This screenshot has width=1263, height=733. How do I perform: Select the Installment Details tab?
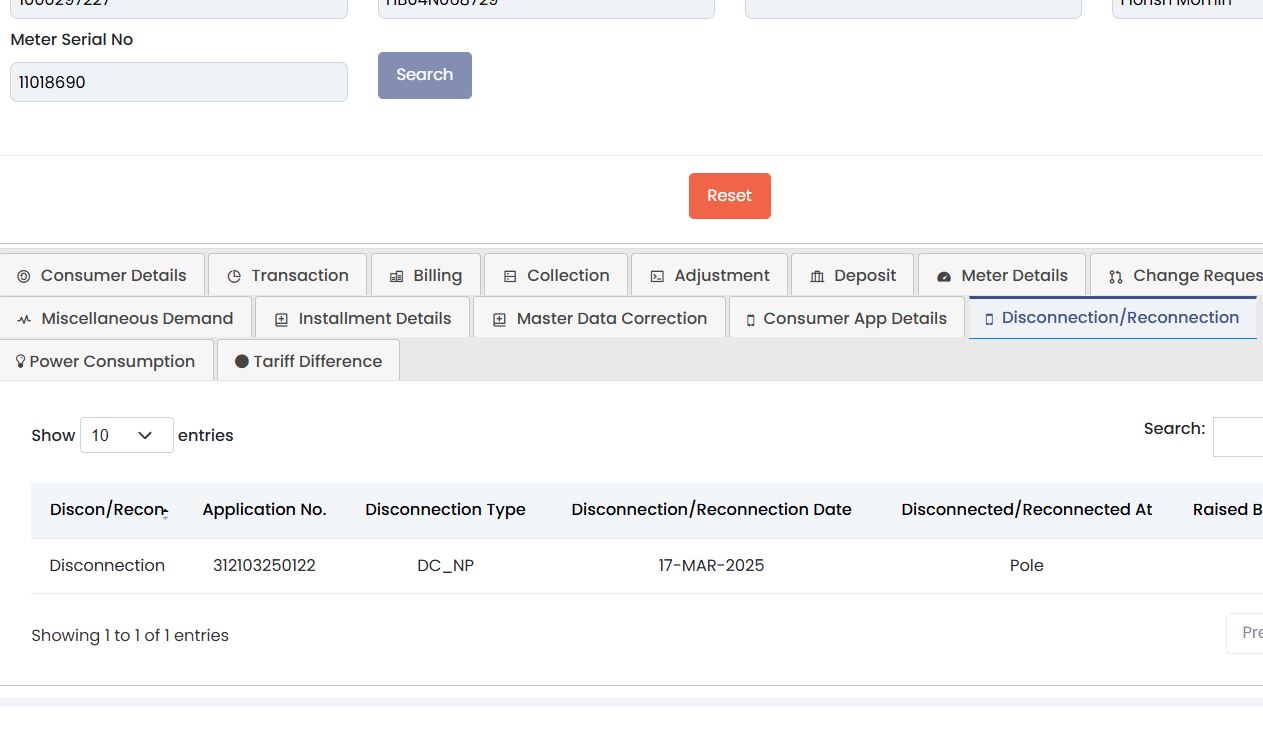coord(362,318)
